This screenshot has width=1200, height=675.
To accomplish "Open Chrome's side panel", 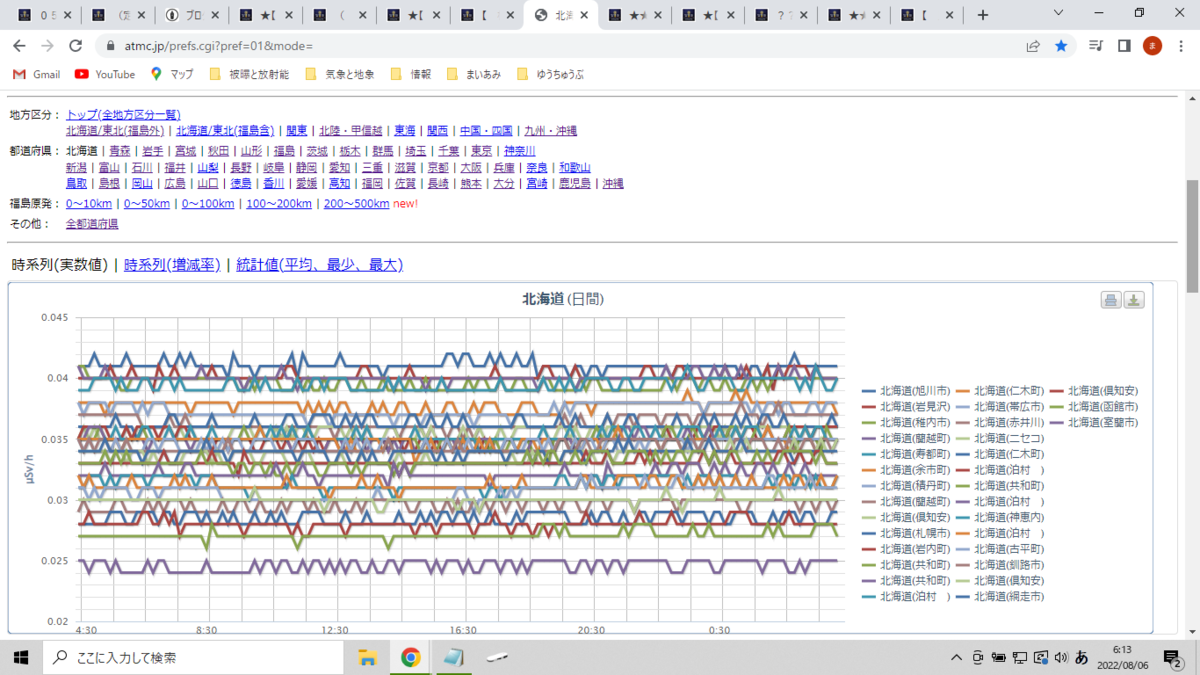I will coord(1124,46).
